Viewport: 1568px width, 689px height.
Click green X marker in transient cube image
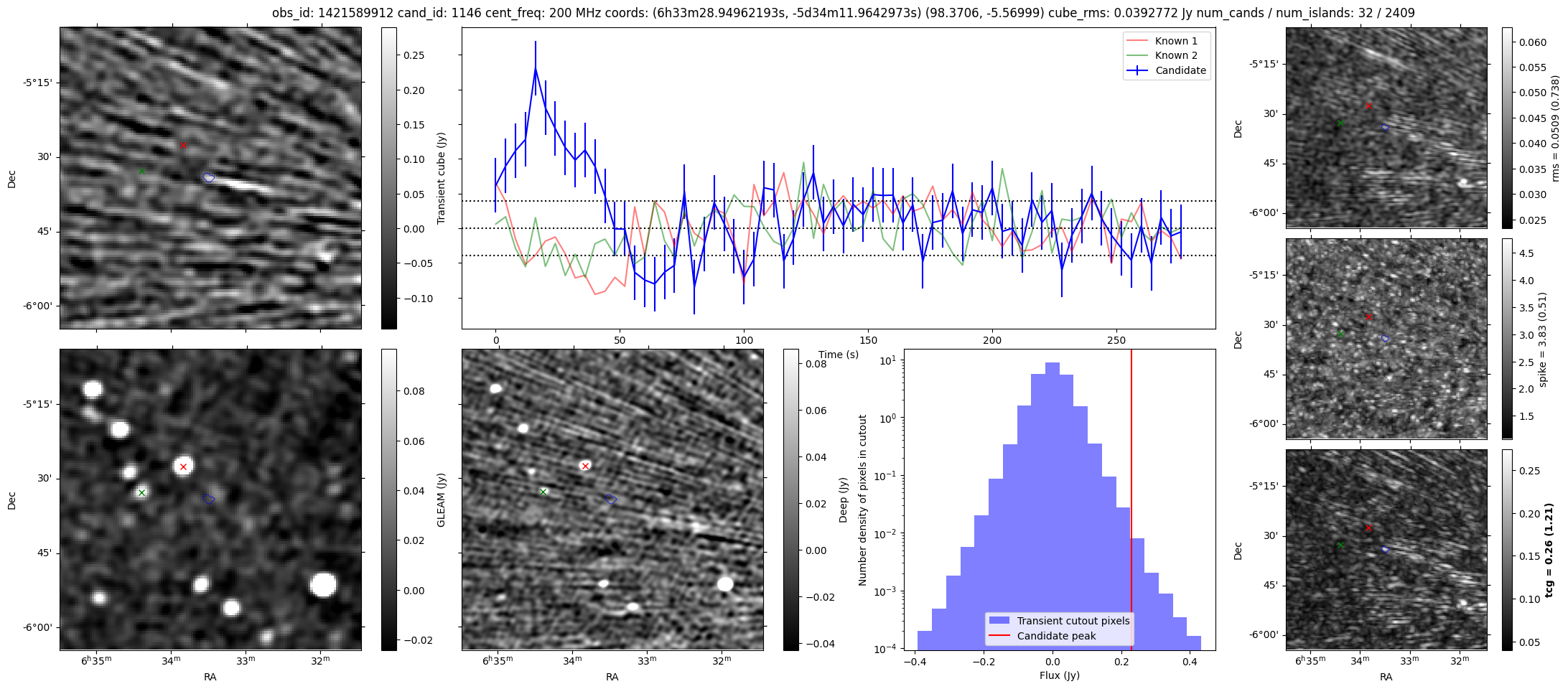[x=141, y=171]
